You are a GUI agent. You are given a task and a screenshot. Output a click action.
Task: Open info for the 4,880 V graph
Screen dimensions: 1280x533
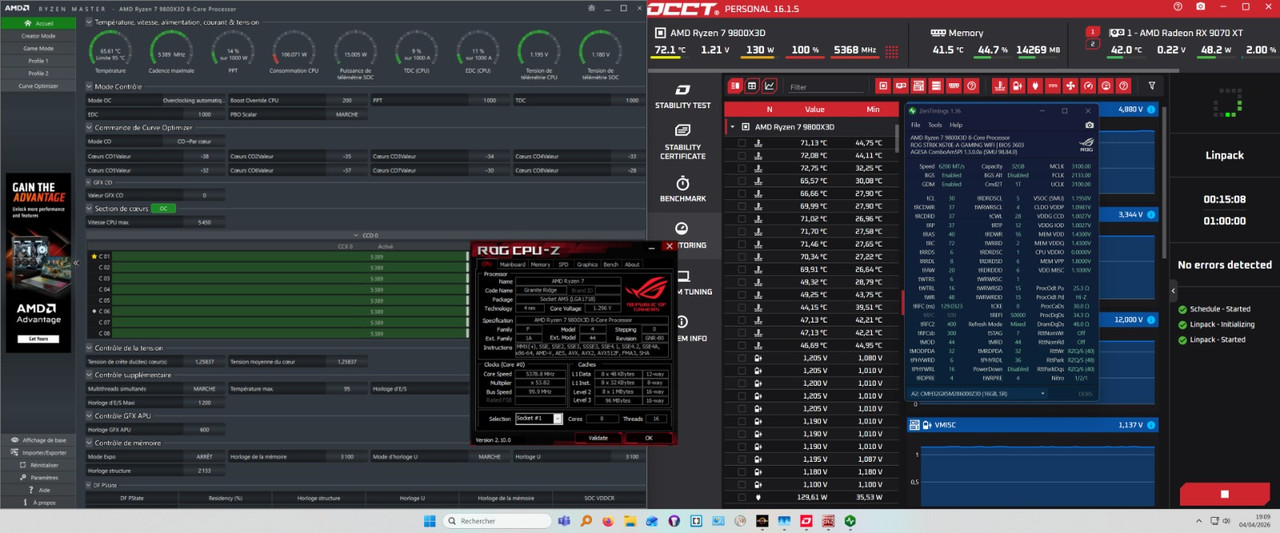[1151, 109]
